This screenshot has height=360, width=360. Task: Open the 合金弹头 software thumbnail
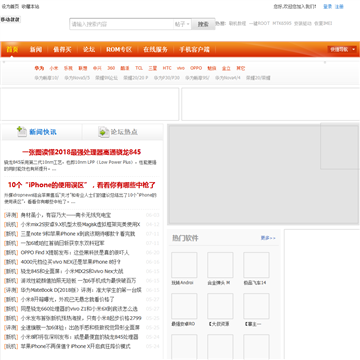tap(220, 265)
